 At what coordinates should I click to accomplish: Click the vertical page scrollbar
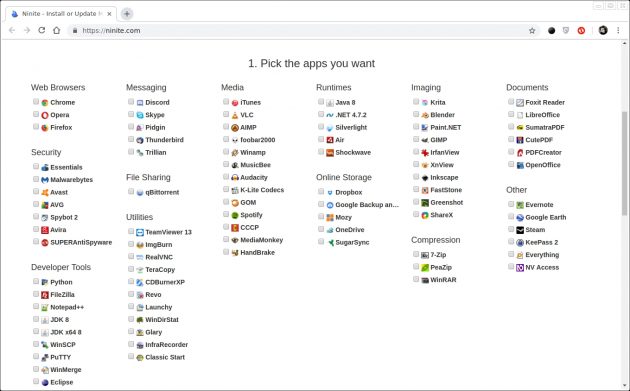tap(624, 164)
